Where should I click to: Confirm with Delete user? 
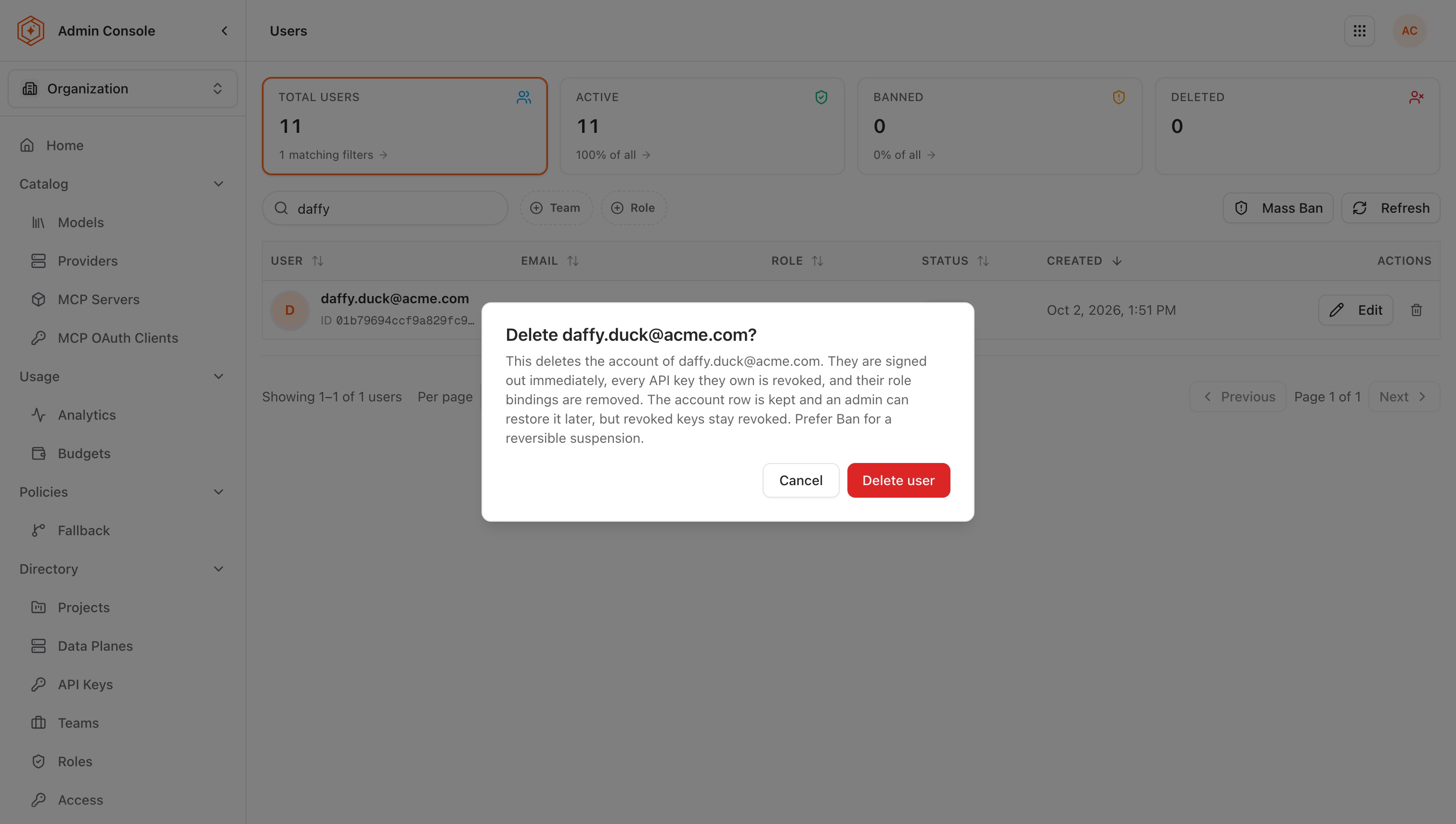click(898, 480)
